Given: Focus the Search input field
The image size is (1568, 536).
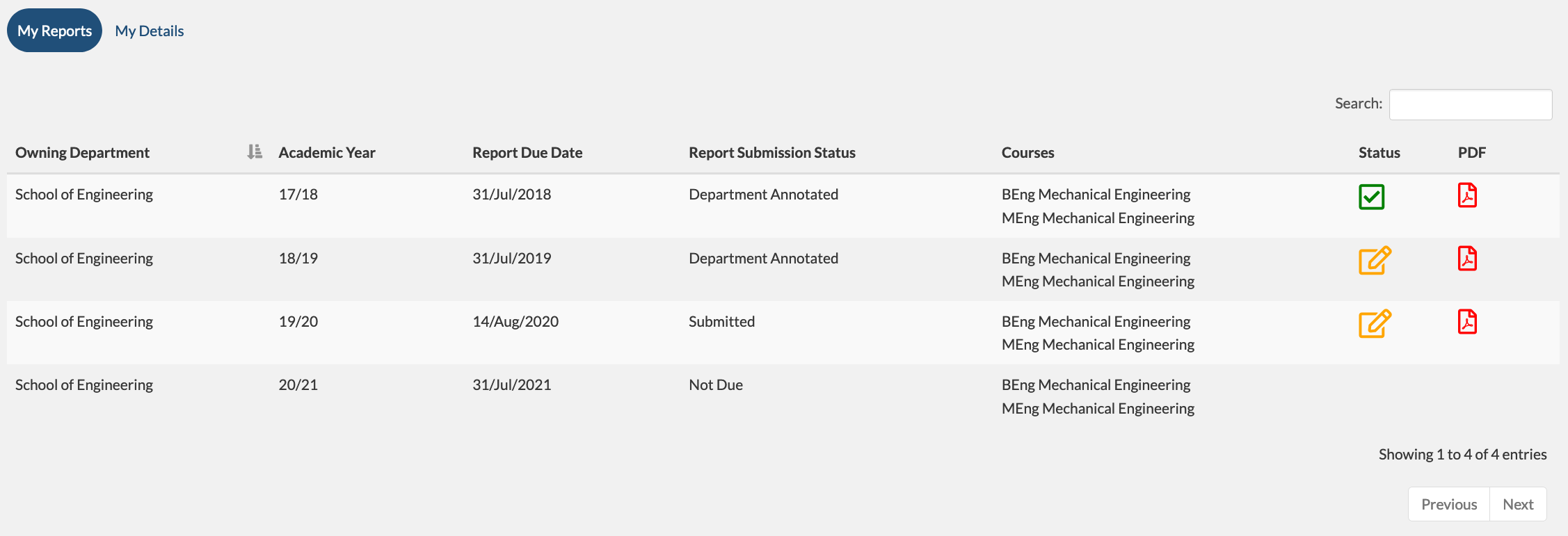Looking at the screenshot, I should coord(1470,104).
